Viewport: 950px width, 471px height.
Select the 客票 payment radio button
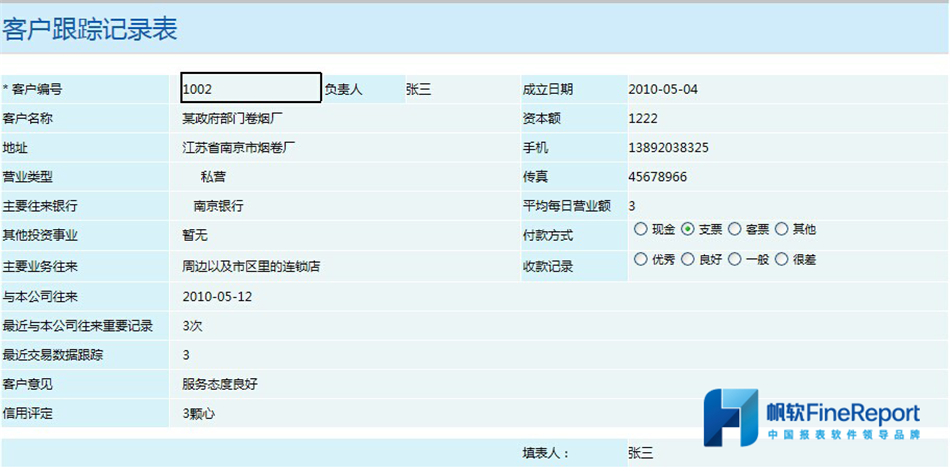click(734, 230)
